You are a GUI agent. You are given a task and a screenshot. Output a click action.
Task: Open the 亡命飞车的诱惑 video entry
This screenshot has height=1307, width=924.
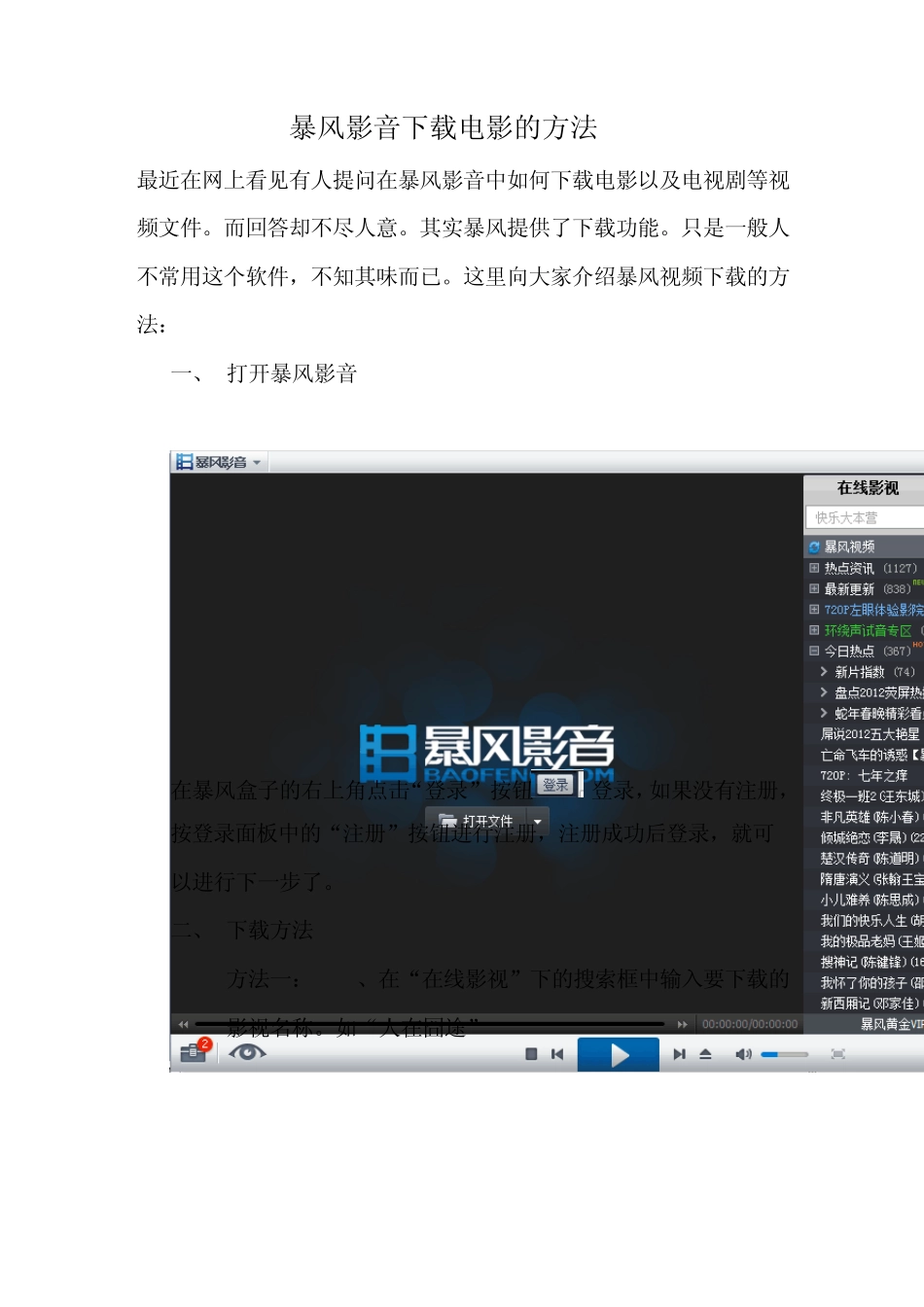pyautogui.click(x=871, y=755)
